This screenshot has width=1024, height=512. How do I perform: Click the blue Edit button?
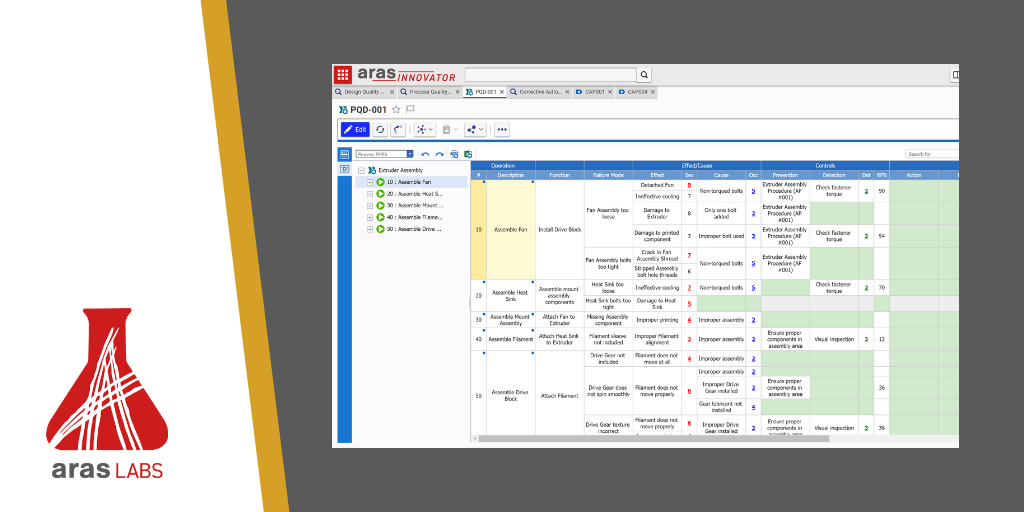(x=355, y=129)
